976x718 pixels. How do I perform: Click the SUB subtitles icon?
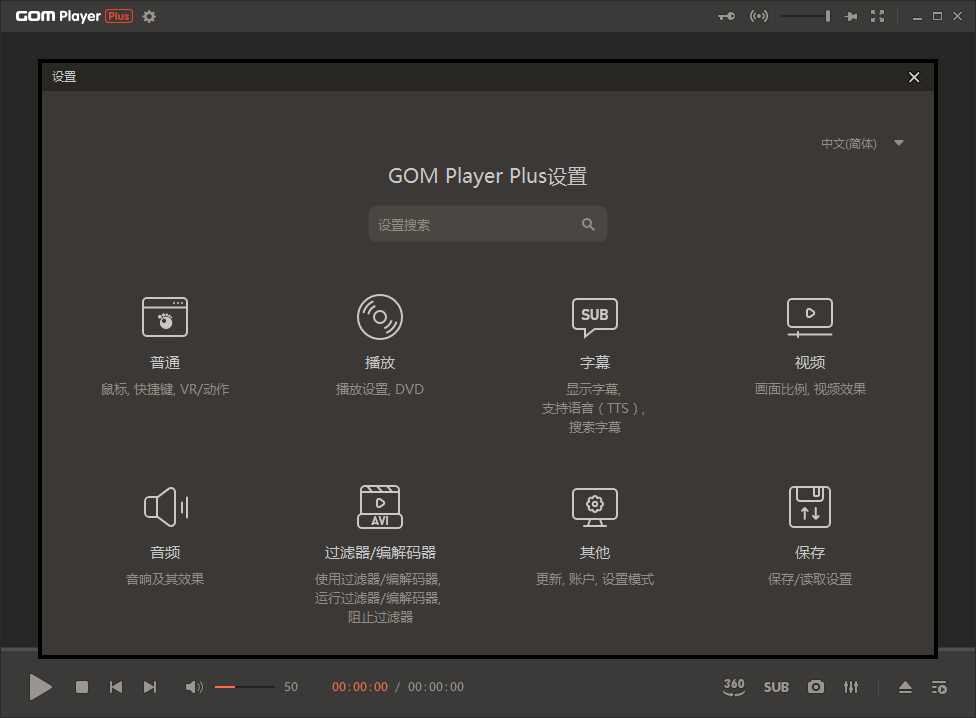[x=776, y=687]
